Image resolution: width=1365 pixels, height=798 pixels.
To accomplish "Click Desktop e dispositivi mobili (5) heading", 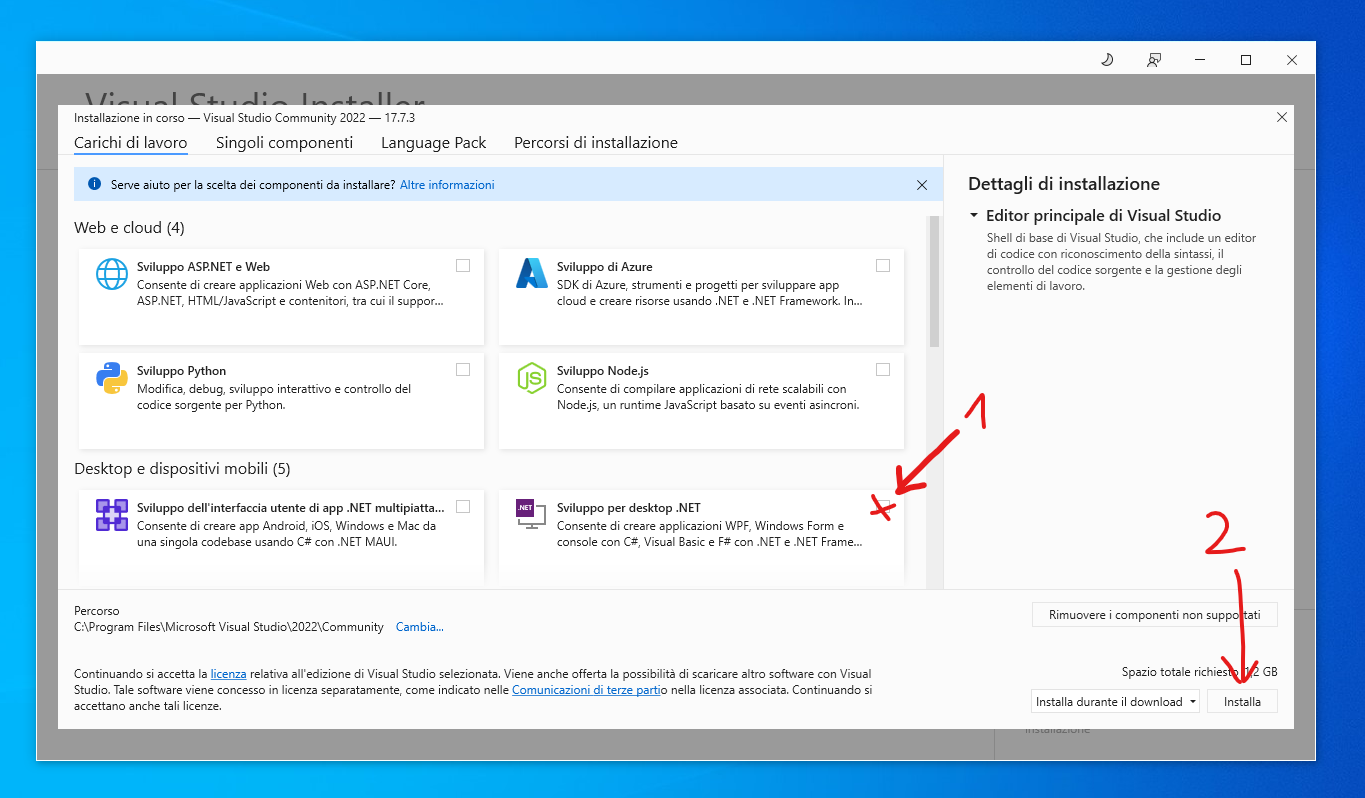I will coord(182,468).
